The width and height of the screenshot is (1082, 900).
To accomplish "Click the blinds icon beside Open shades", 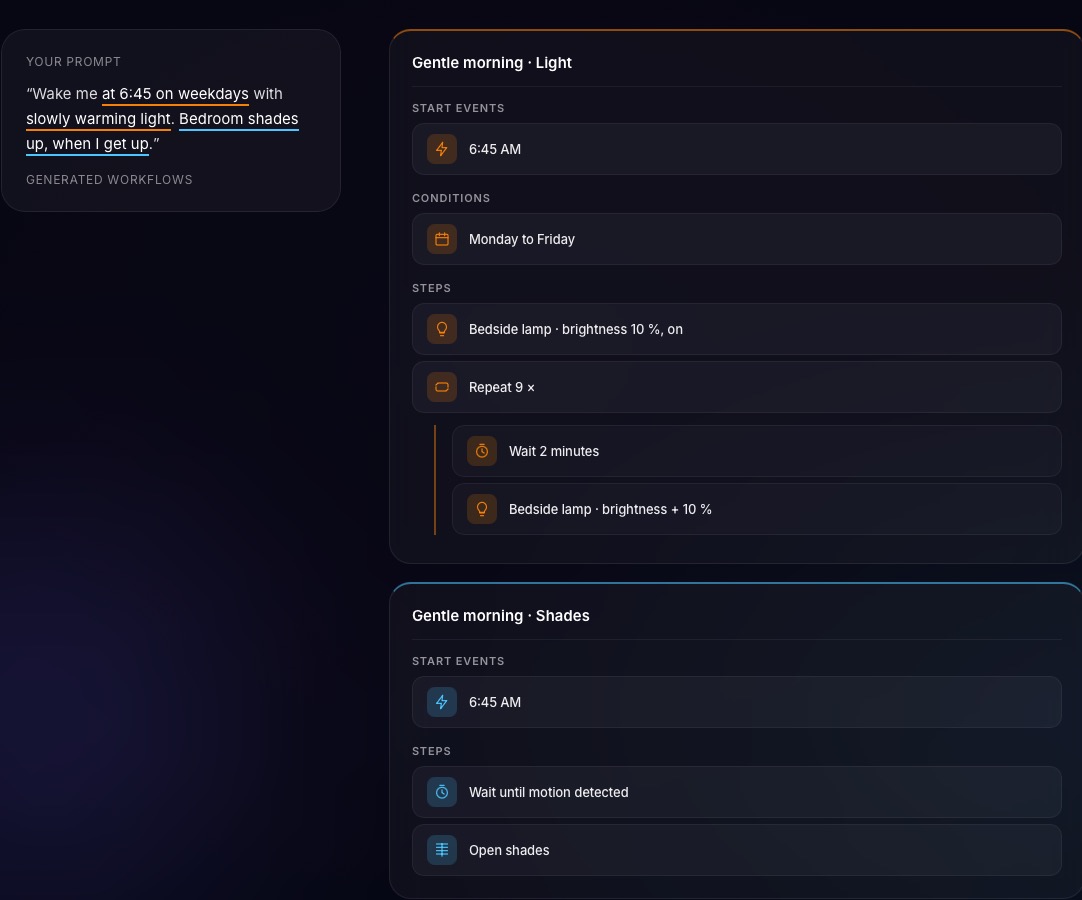I will [x=442, y=850].
